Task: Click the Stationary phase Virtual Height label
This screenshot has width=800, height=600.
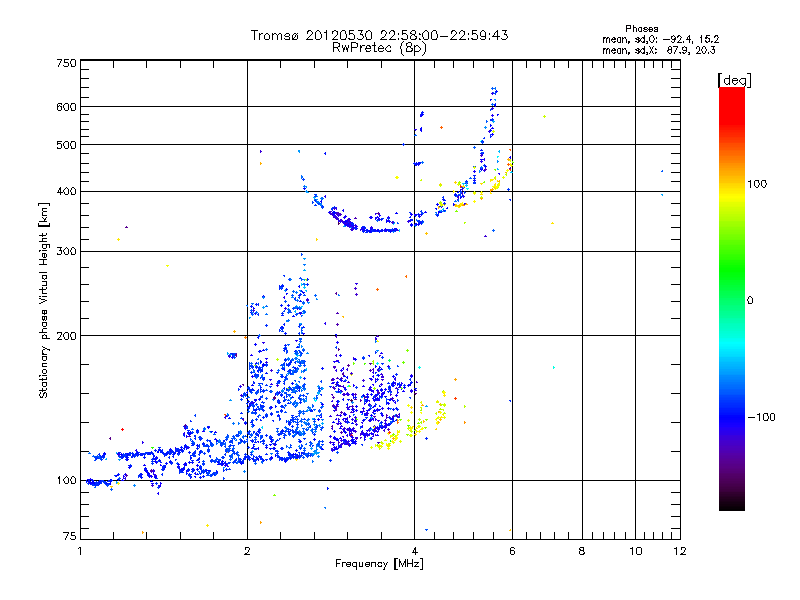Action: pos(44,301)
